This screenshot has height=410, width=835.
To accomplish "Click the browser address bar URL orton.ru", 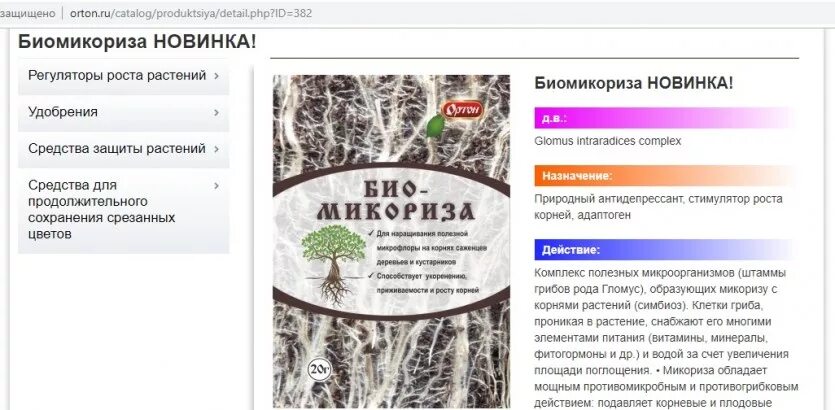I will point(191,13).
